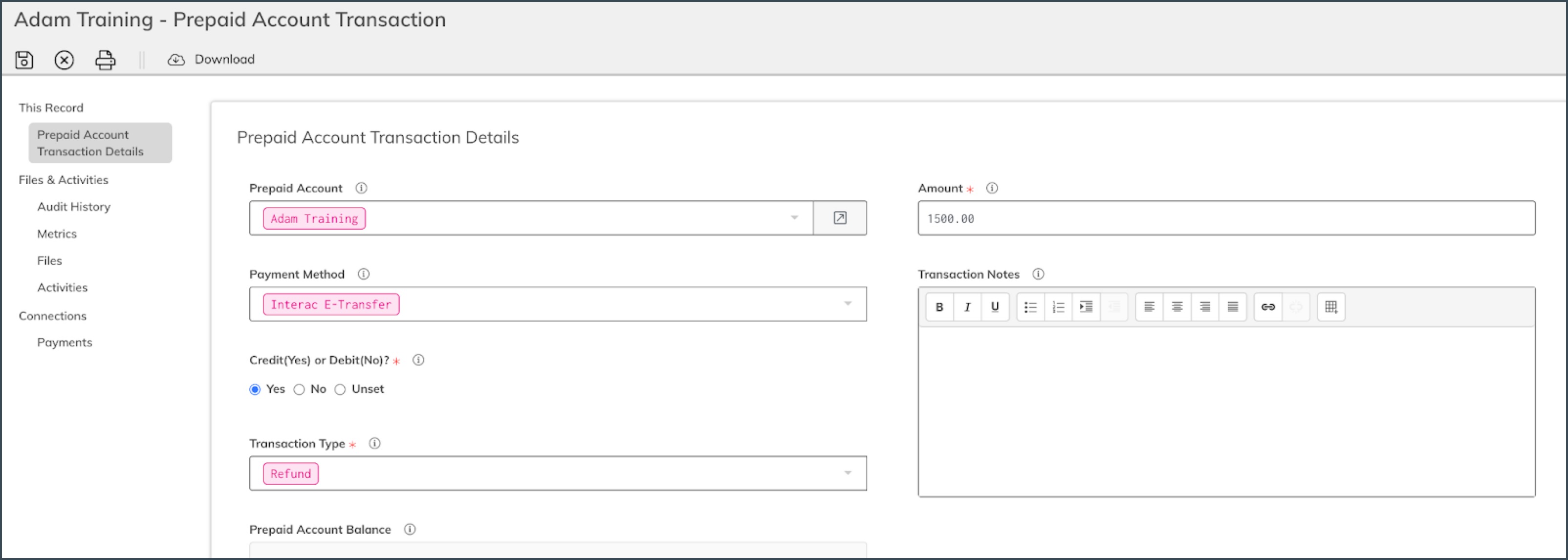The width and height of the screenshot is (1568, 560).
Task: Click info icon for Prepaid Account Balance
Action: click(x=410, y=529)
